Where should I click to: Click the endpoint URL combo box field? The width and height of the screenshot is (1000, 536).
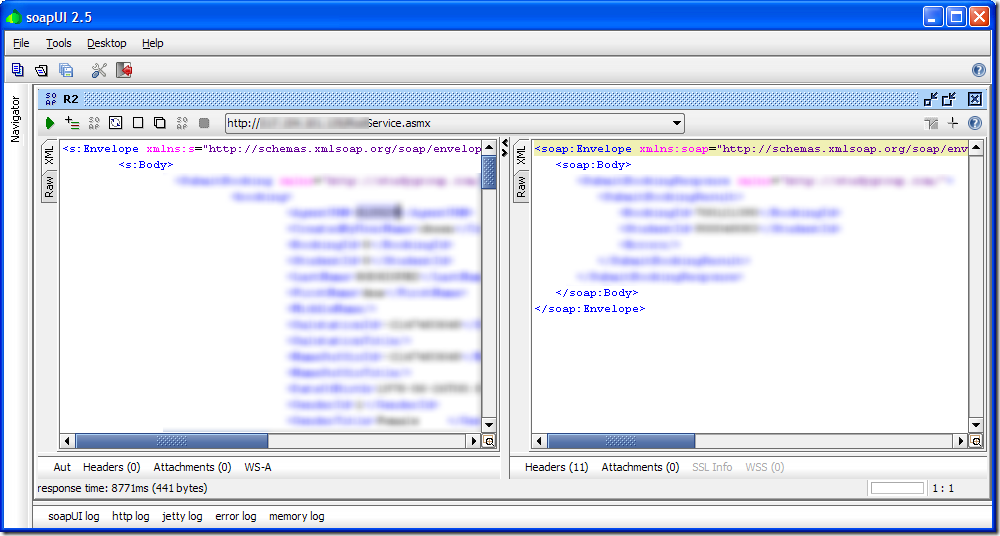point(454,123)
